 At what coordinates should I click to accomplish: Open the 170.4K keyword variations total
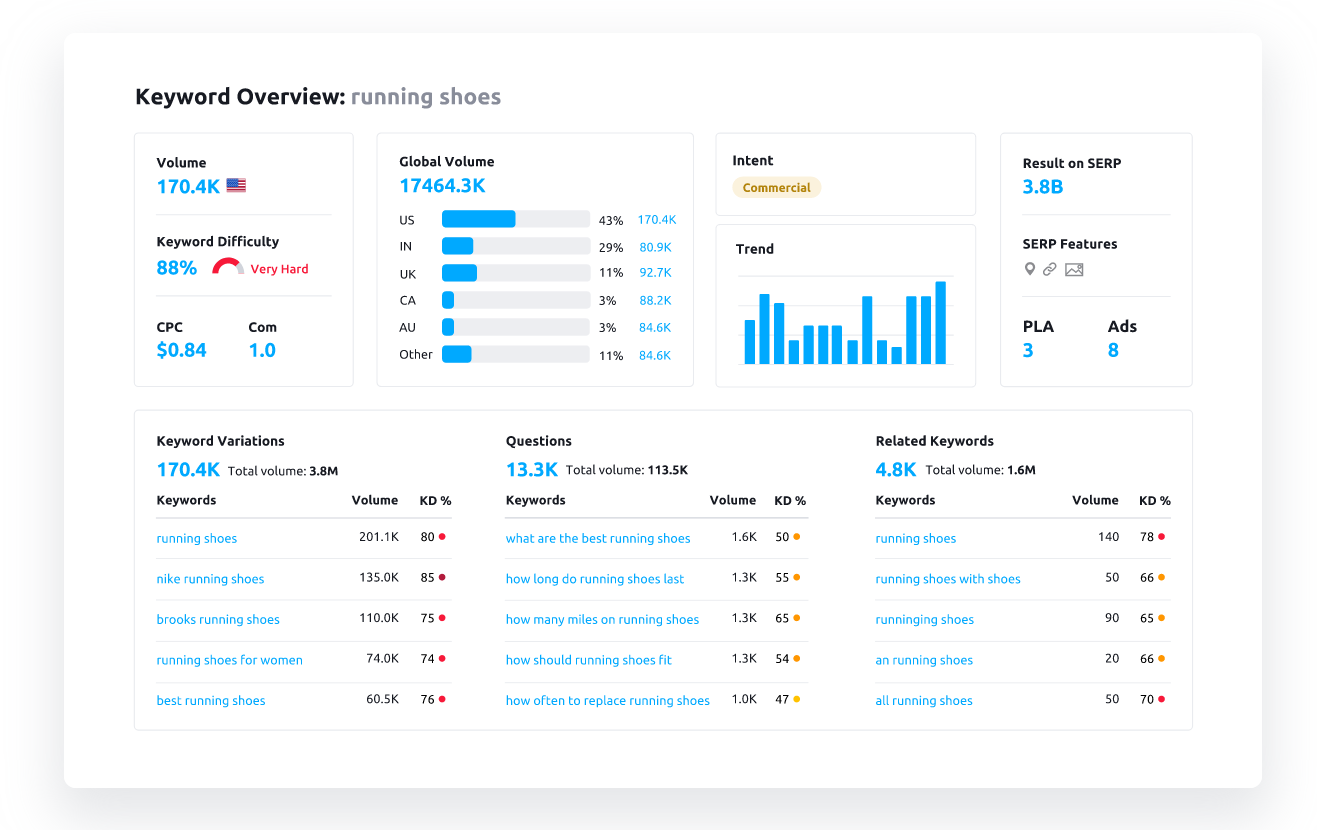tap(188, 469)
